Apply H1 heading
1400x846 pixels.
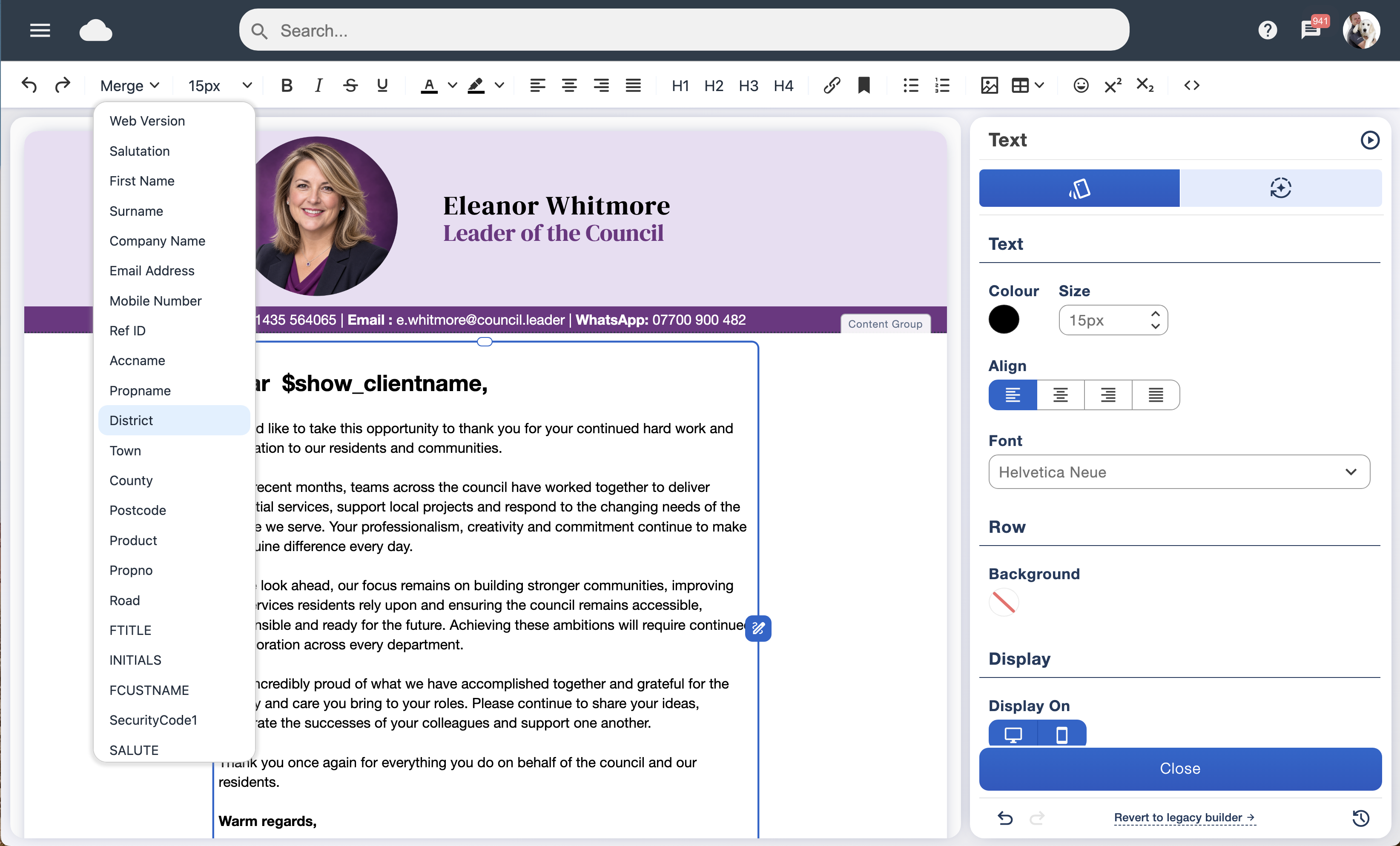680,85
